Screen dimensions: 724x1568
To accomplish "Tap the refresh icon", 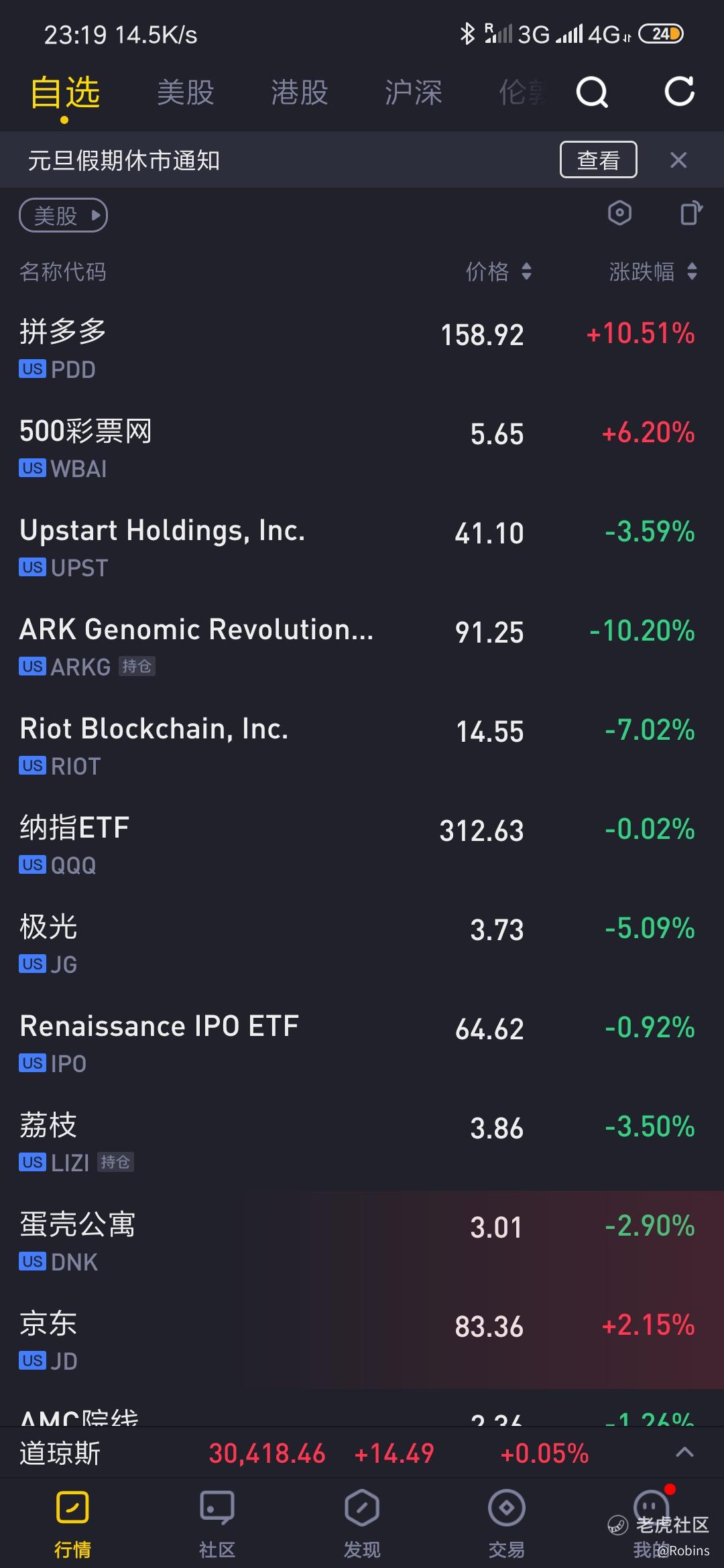I will (x=679, y=92).
